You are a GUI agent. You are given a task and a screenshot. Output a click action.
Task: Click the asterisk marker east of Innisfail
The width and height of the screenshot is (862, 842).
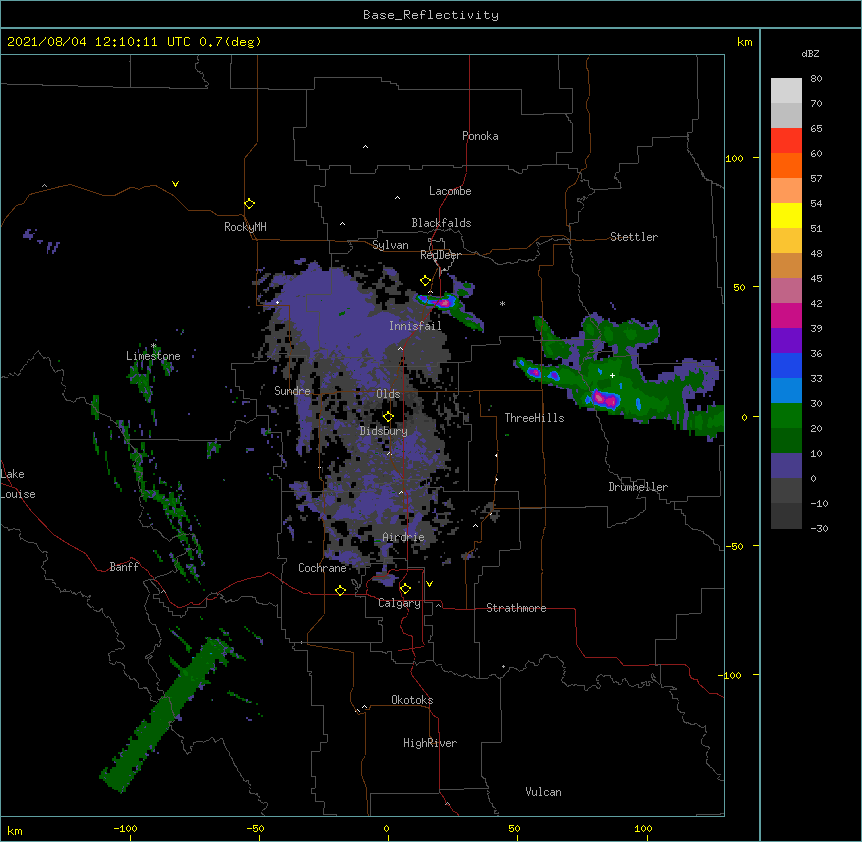click(502, 303)
